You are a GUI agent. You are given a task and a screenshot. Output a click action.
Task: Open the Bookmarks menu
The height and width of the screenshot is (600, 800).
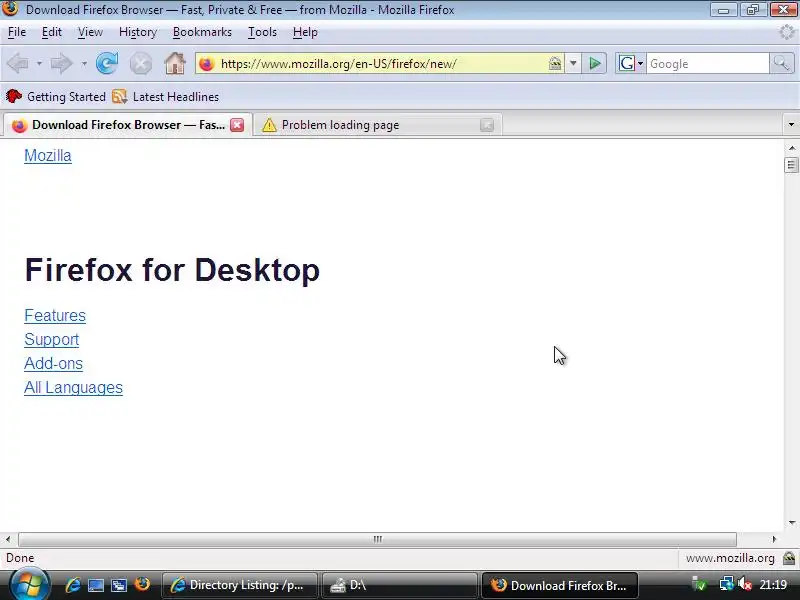[202, 32]
